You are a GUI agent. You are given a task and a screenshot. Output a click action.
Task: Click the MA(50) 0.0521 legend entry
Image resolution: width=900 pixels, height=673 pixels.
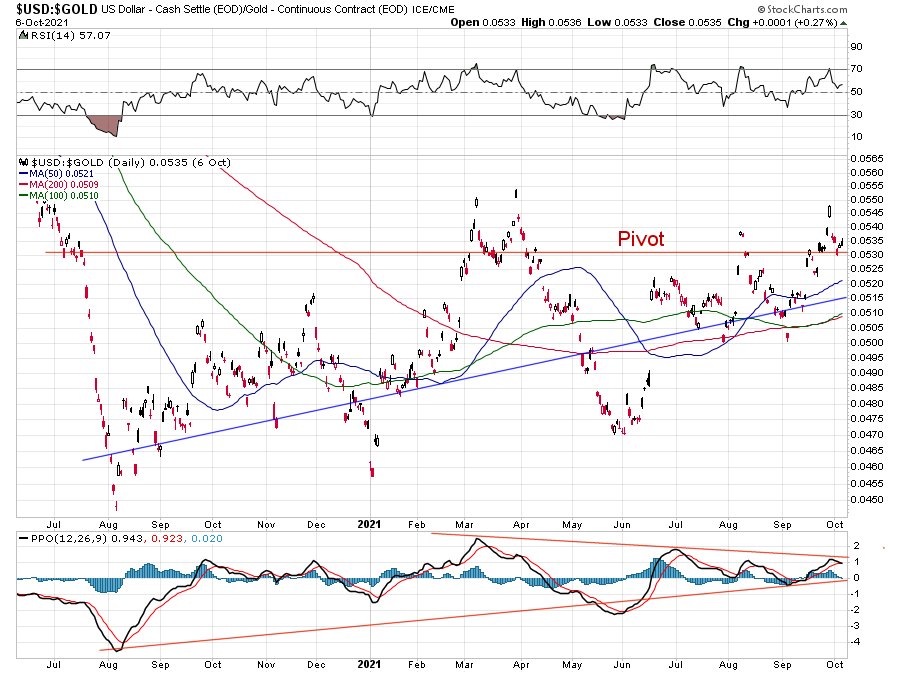(x=61, y=174)
